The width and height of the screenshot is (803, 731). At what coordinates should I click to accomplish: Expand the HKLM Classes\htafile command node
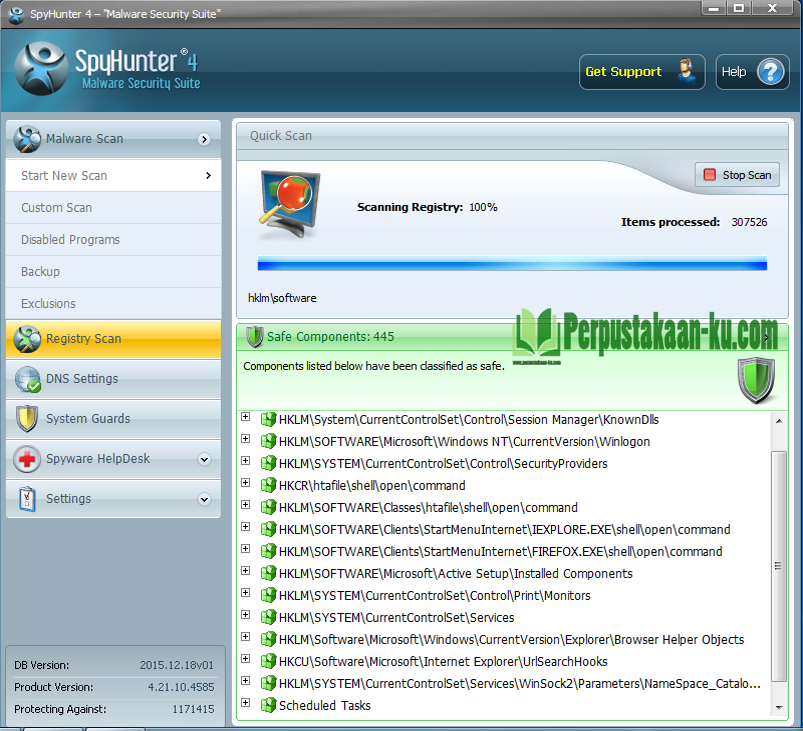click(246, 505)
